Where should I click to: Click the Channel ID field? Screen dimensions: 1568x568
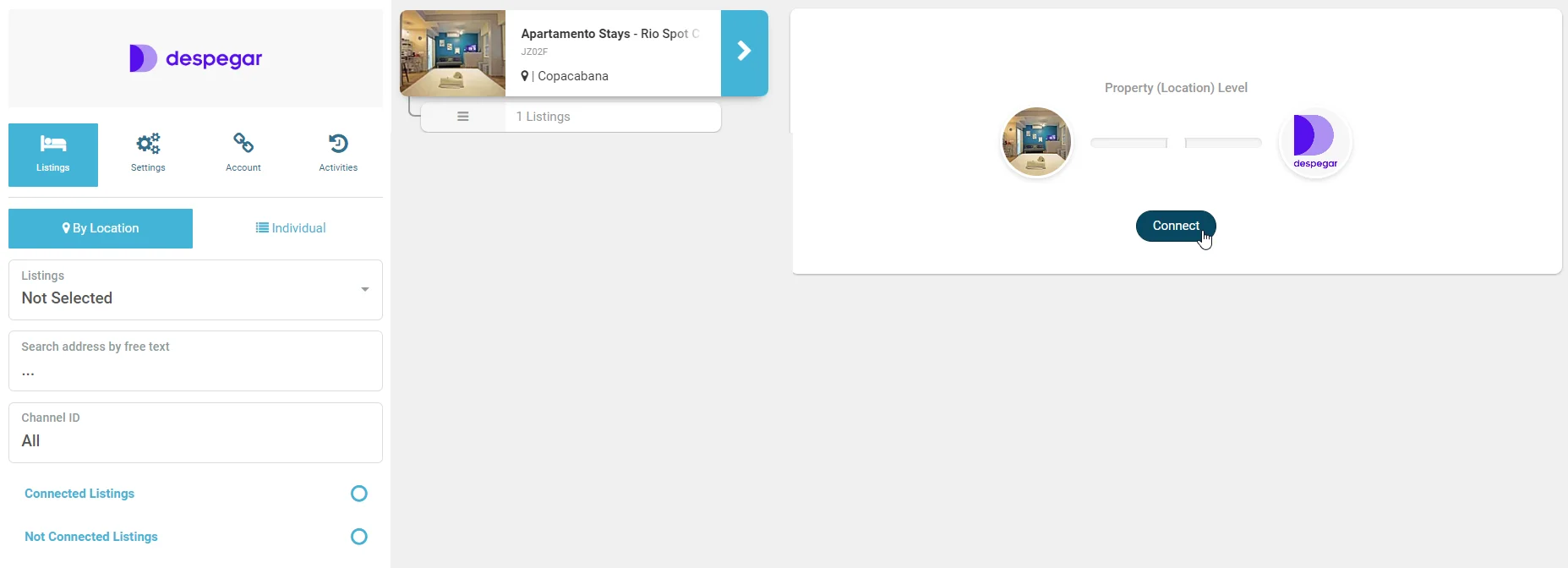(195, 433)
